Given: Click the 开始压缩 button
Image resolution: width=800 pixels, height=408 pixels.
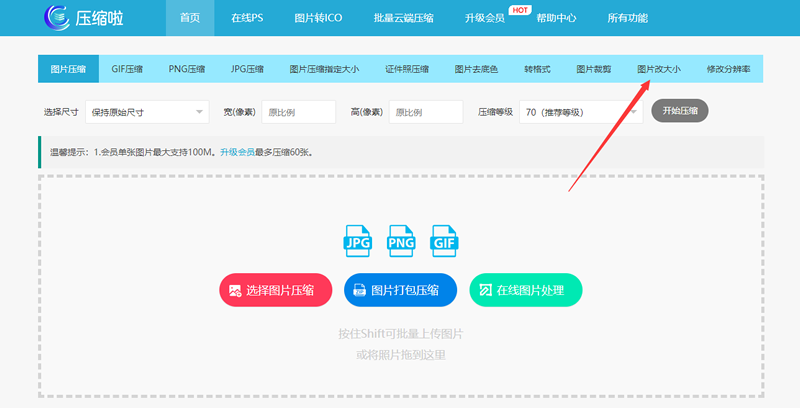Looking at the screenshot, I should pyautogui.click(x=680, y=111).
